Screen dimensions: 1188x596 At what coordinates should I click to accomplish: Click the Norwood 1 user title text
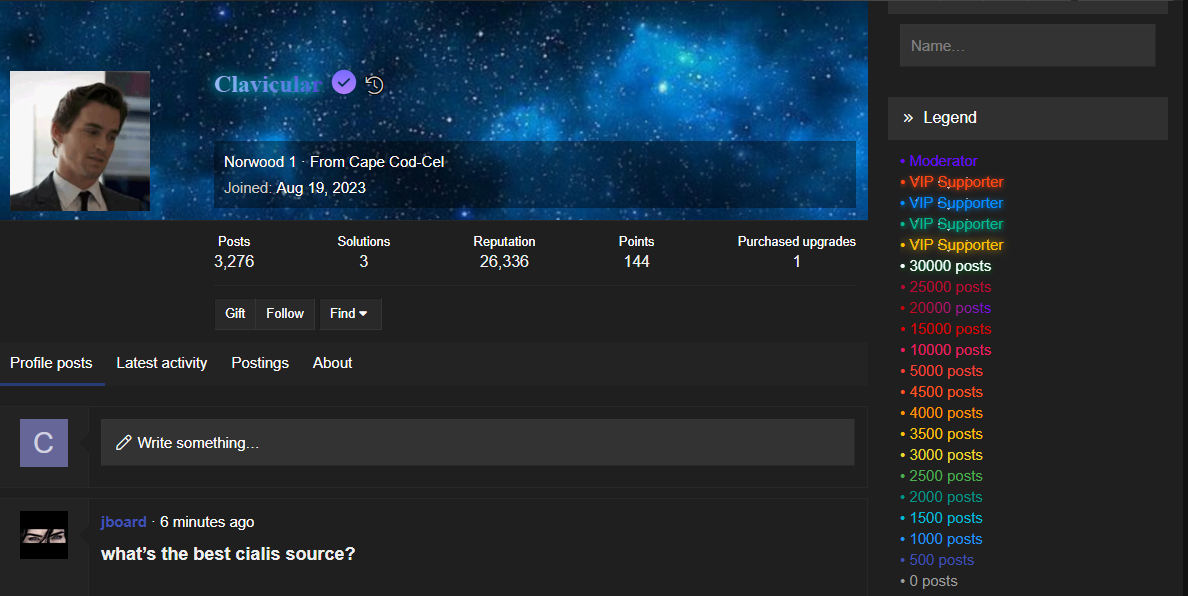[260, 162]
